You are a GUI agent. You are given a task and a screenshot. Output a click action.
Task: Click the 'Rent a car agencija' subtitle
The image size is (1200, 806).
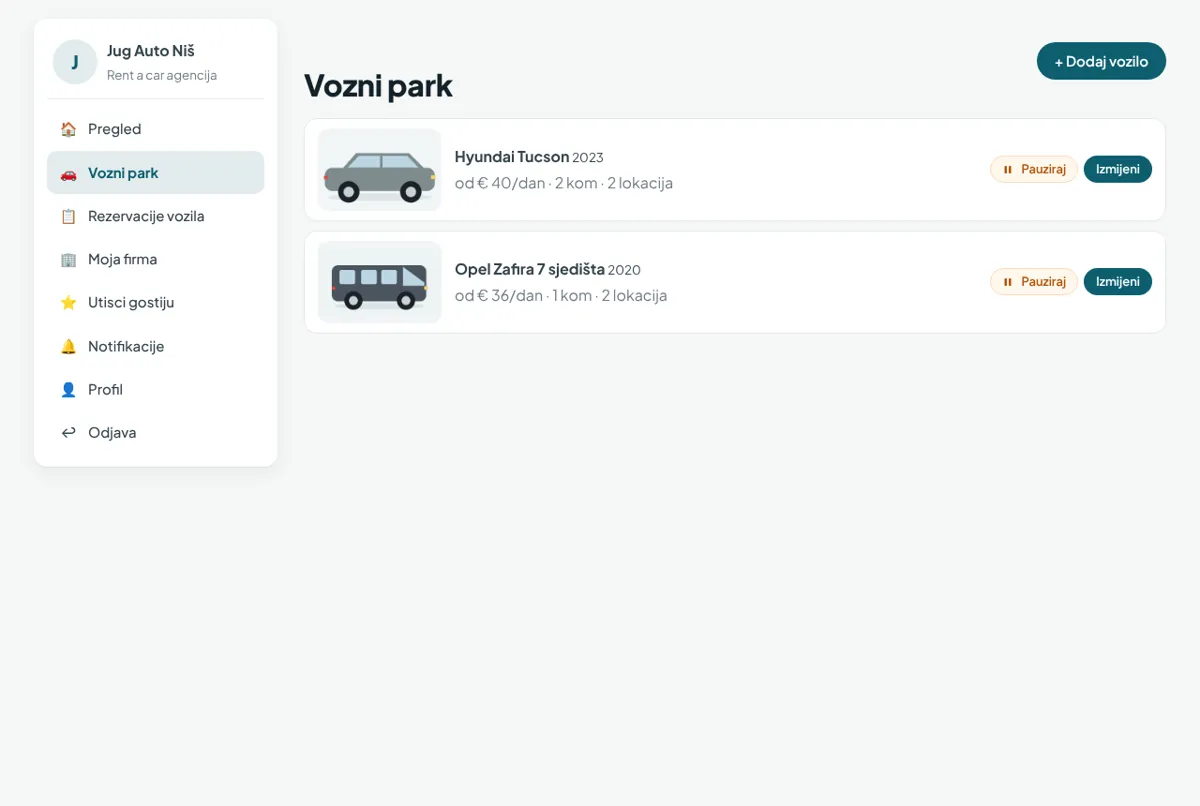162,75
